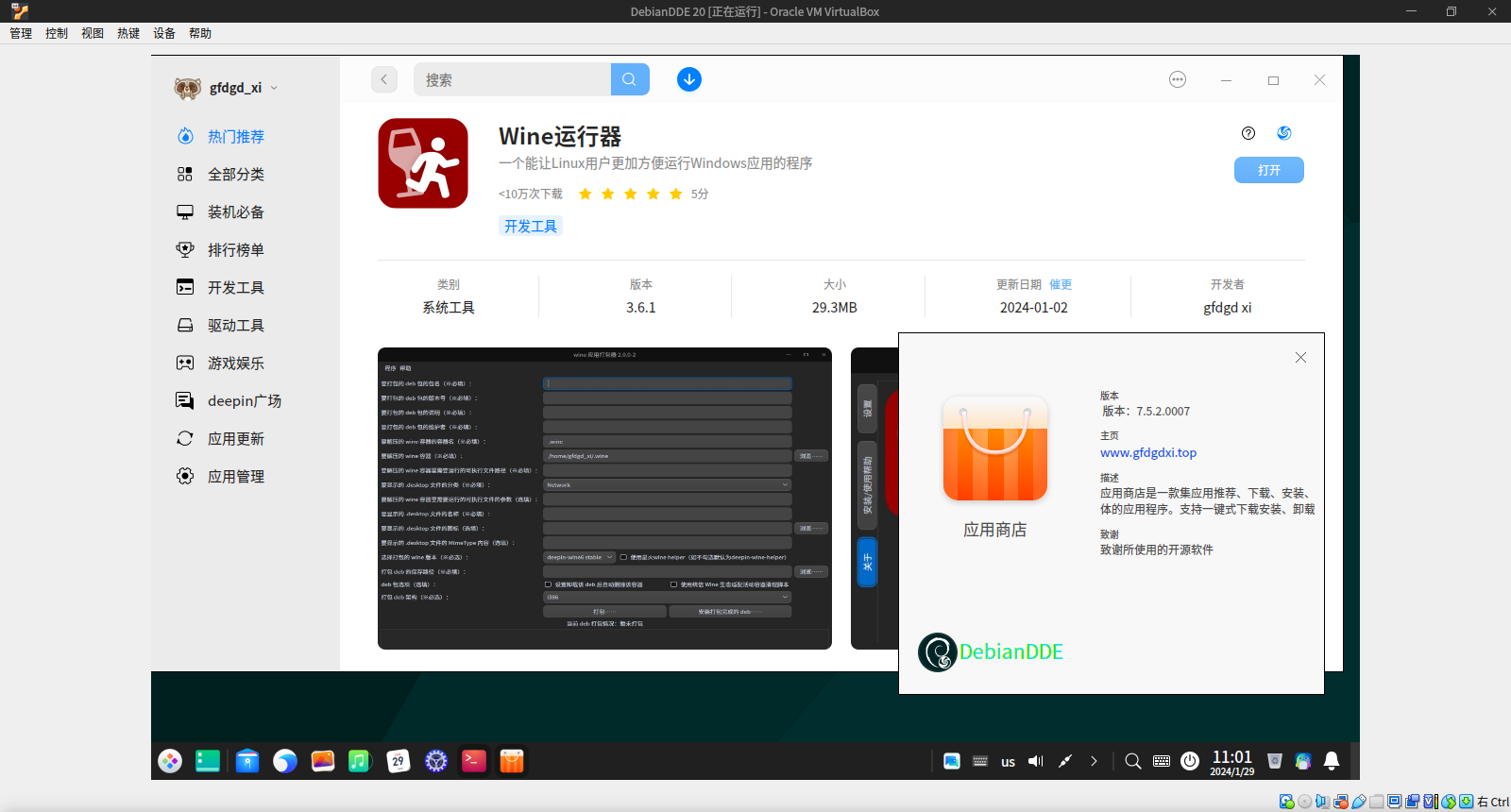Open calendar icon showing 29

click(399, 761)
